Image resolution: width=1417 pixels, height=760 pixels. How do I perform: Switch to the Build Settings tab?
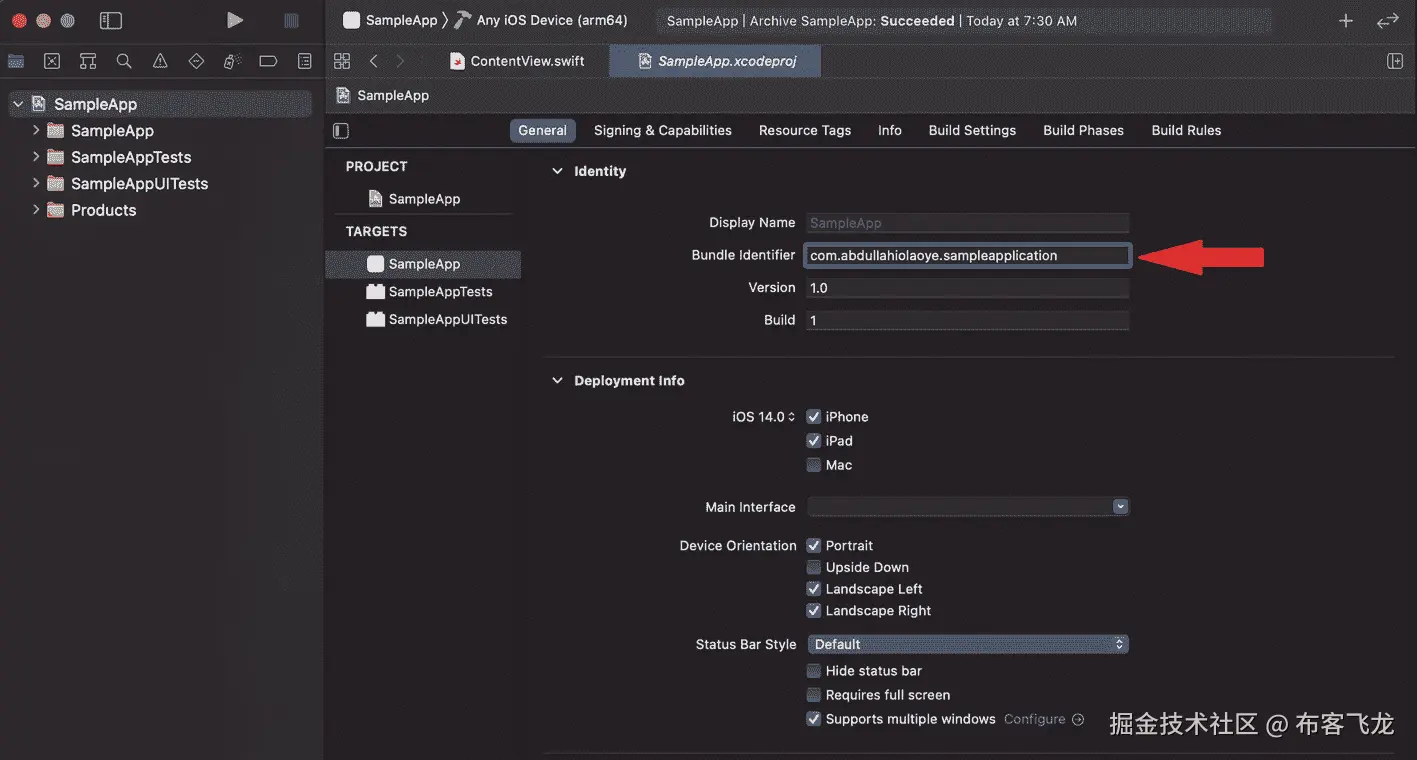click(x=972, y=130)
